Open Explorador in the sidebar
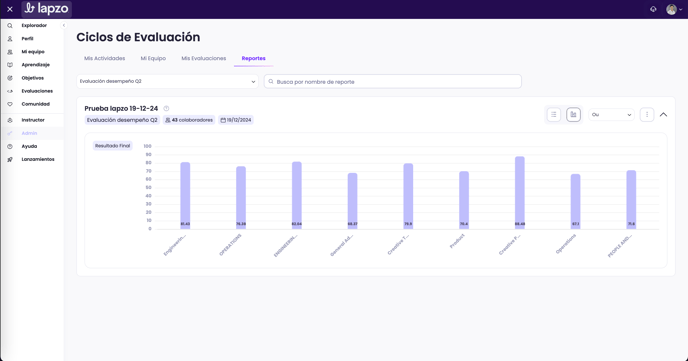Image resolution: width=688 pixels, height=361 pixels. click(x=33, y=25)
